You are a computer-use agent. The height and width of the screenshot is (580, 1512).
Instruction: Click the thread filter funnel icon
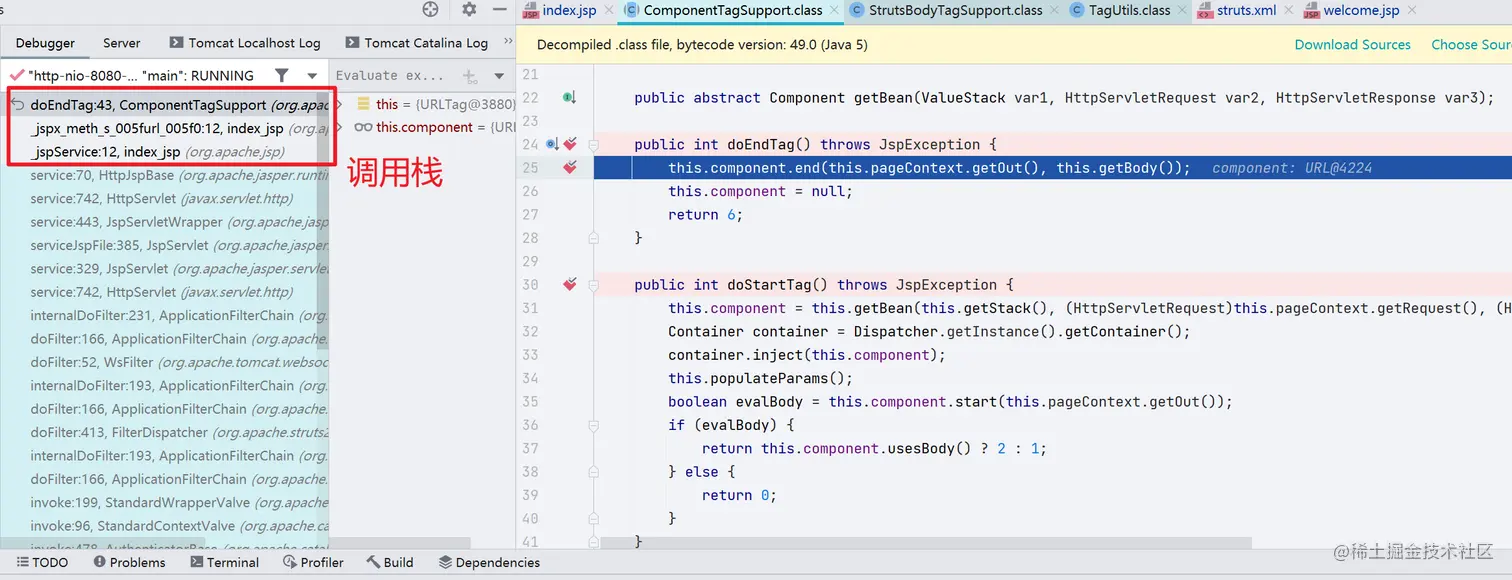[x=282, y=75]
